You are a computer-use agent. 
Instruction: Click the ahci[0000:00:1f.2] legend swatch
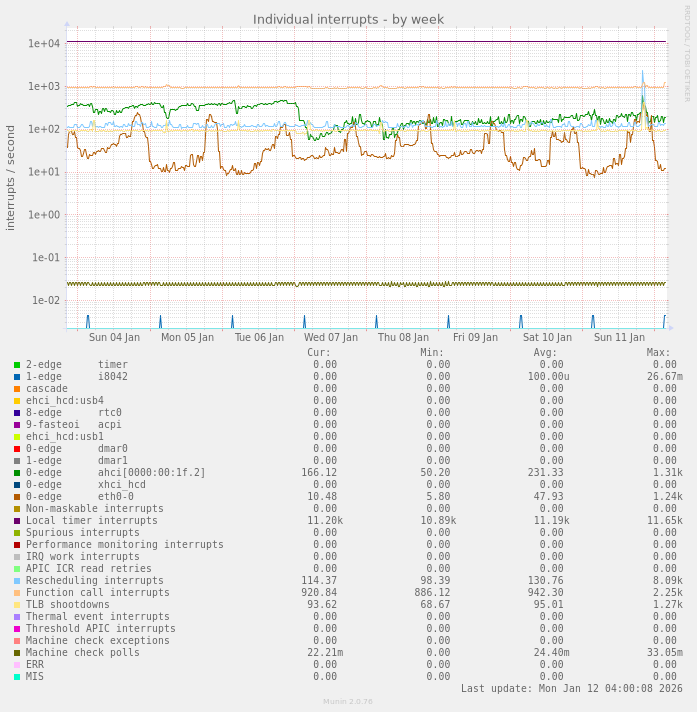click(17, 473)
